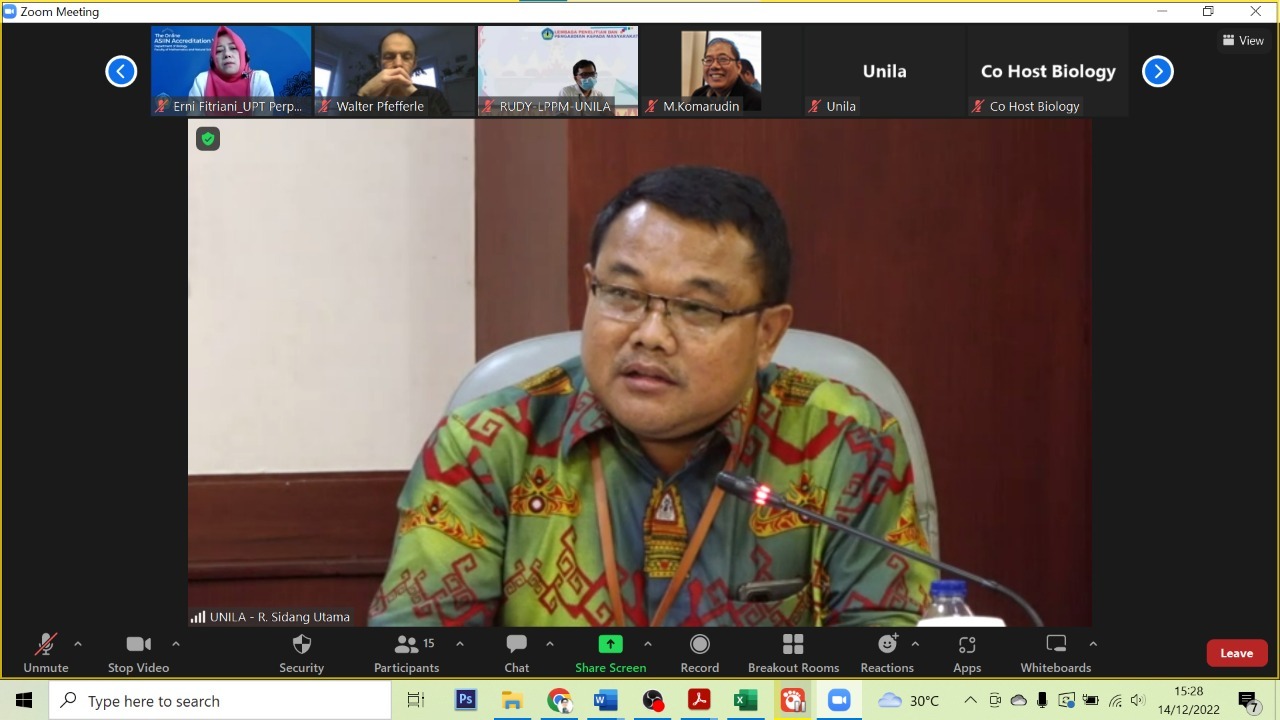The width and height of the screenshot is (1280, 720).
Task: Select Walter Pfefferle video thumbnail
Action: [394, 71]
